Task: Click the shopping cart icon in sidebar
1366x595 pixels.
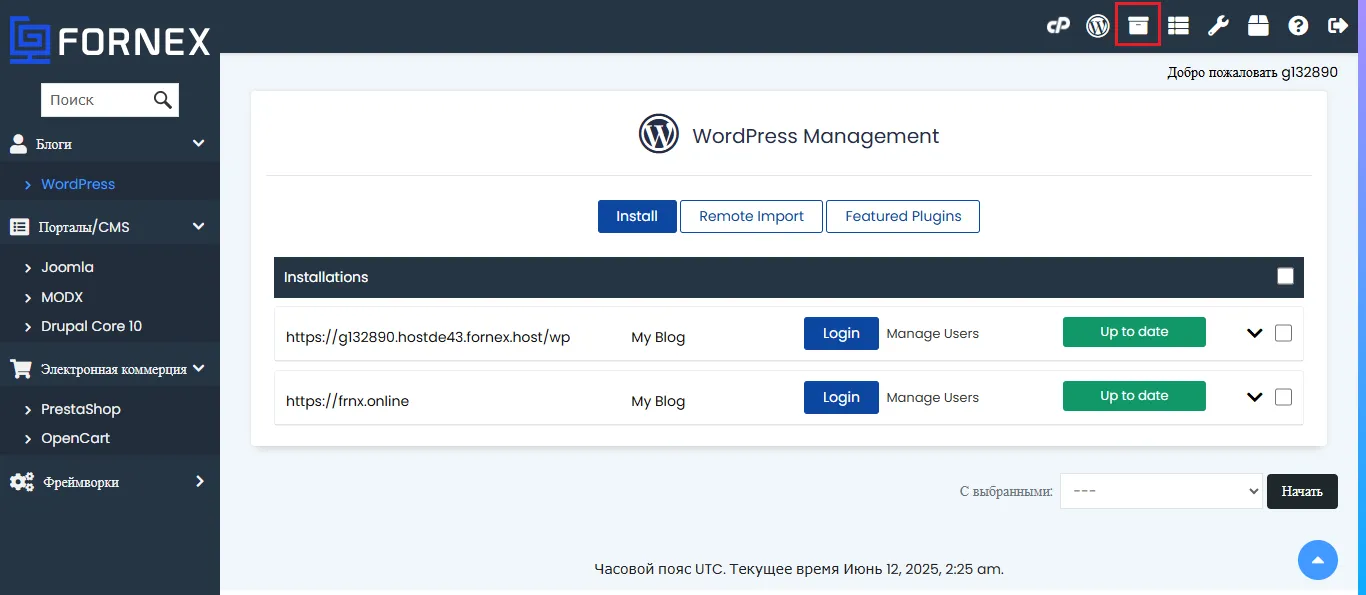Action: click(20, 369)
